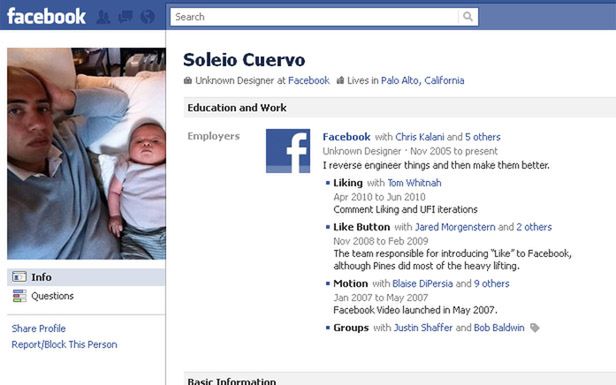Screen dimensions: 616x385
Task: Open Bob Baldwin's profile link
Action: pyautogui.click(x=499, y=328)
